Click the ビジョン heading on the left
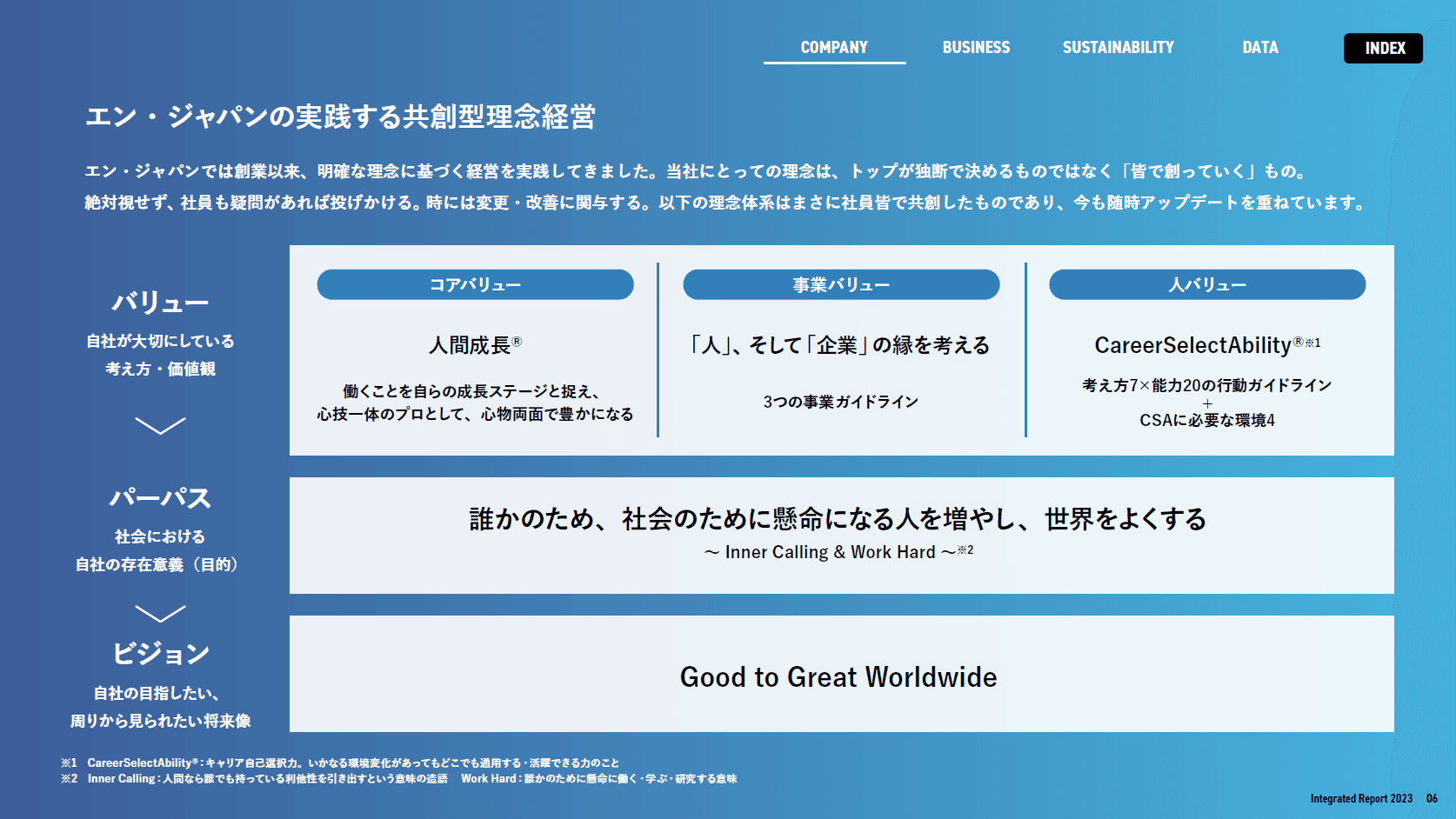Screen dimensions: 1456x819 (161, 653)
